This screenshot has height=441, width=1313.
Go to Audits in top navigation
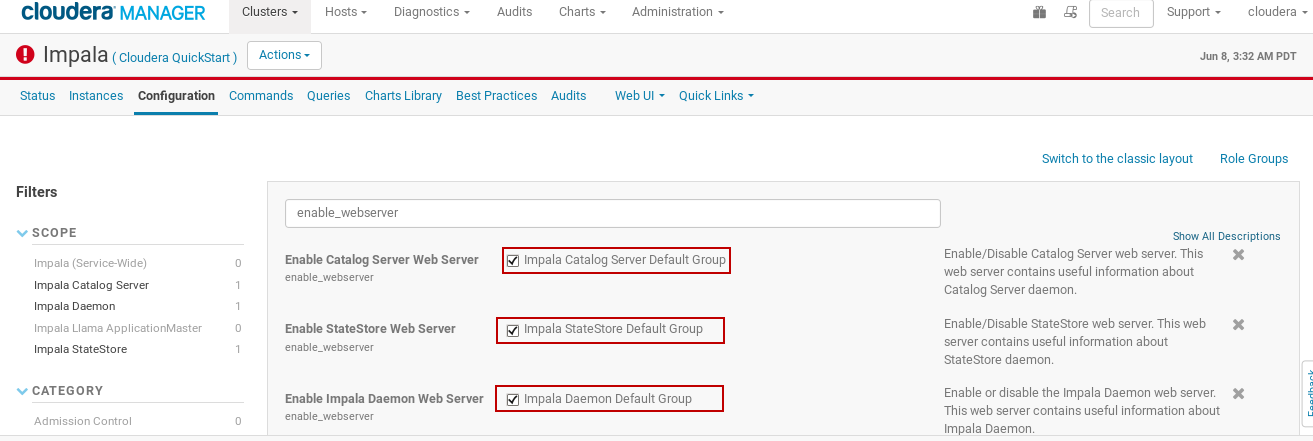click(514, 12)
